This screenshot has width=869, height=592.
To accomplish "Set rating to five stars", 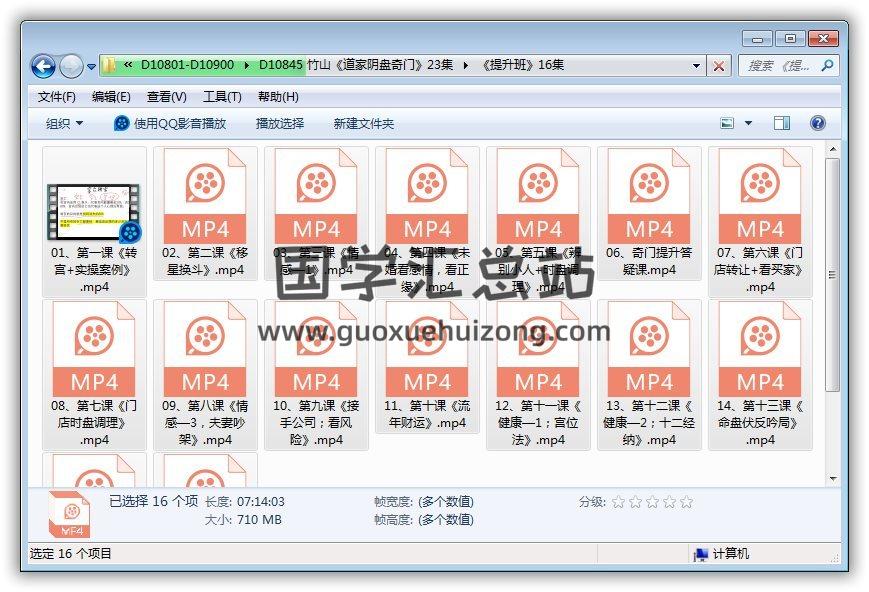I will coord(687,502).
